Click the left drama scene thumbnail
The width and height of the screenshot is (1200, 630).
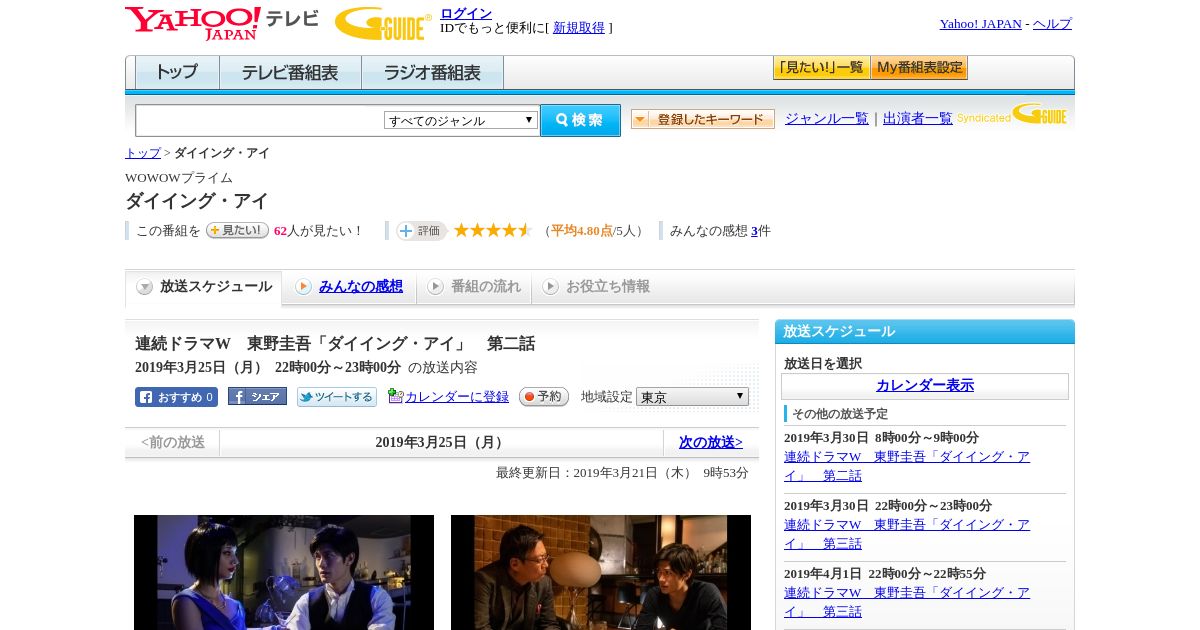coord(284,572)
